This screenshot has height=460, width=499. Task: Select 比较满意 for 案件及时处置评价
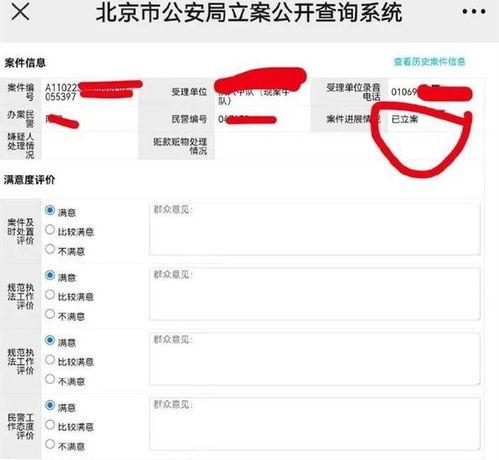pyautogui.click(x=50, y=230)
